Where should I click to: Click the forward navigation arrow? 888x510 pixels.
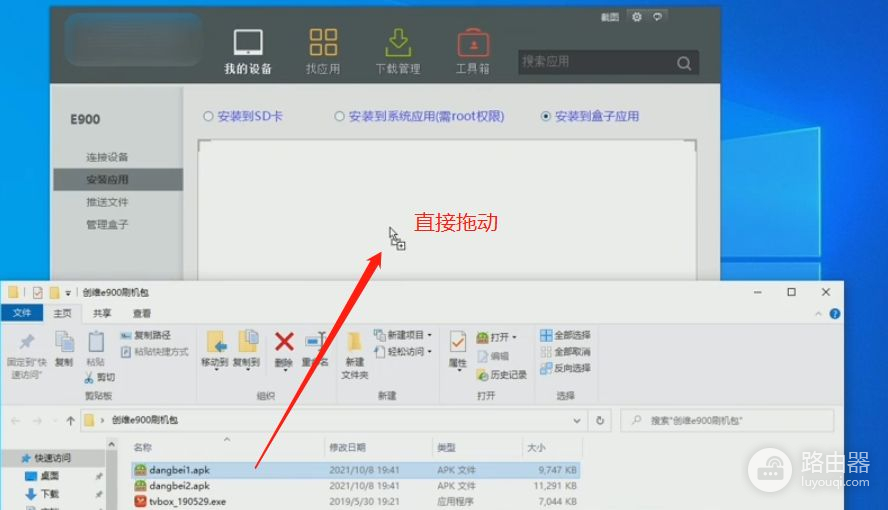(37, 421)
